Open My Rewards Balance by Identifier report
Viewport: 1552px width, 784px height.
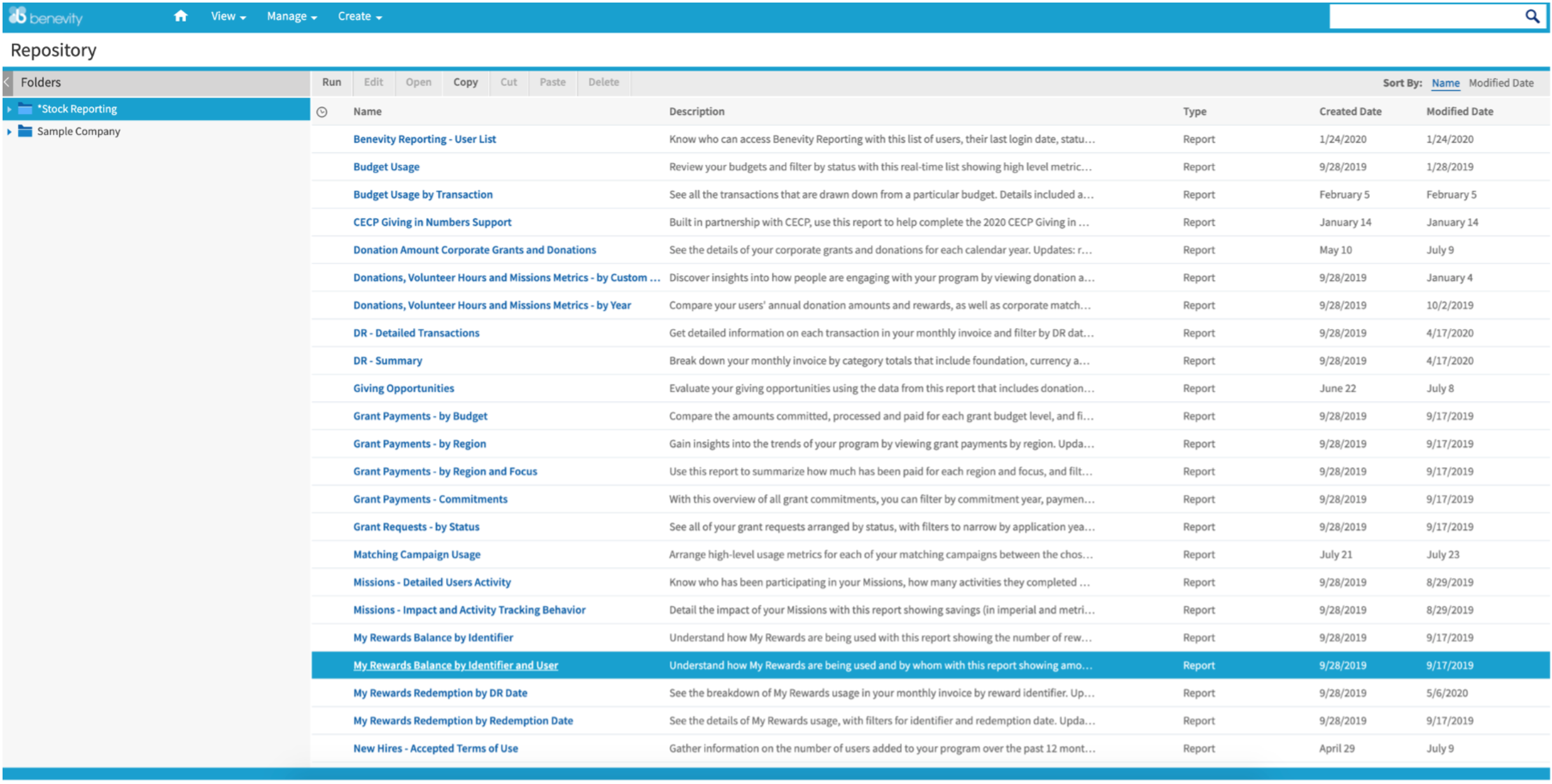coord(433,638)
